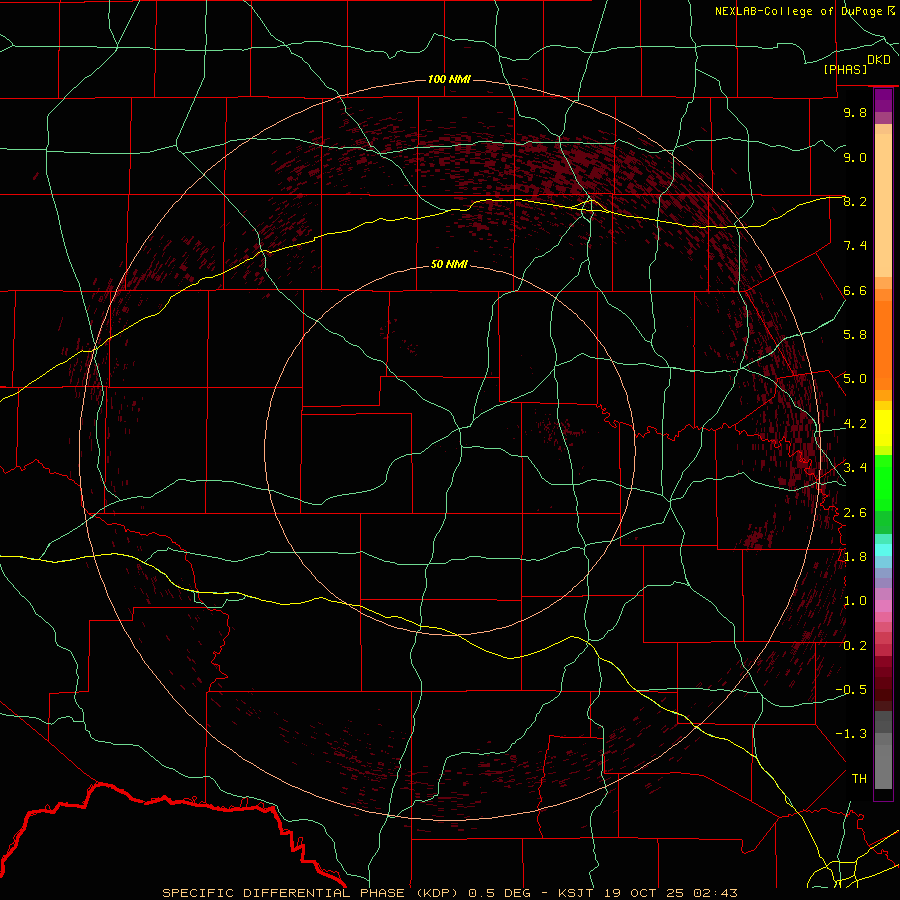Click the 100 NMI range ring label
This screenshot has width=900, height=900.
pyautogui.click(x=449, y=79)
